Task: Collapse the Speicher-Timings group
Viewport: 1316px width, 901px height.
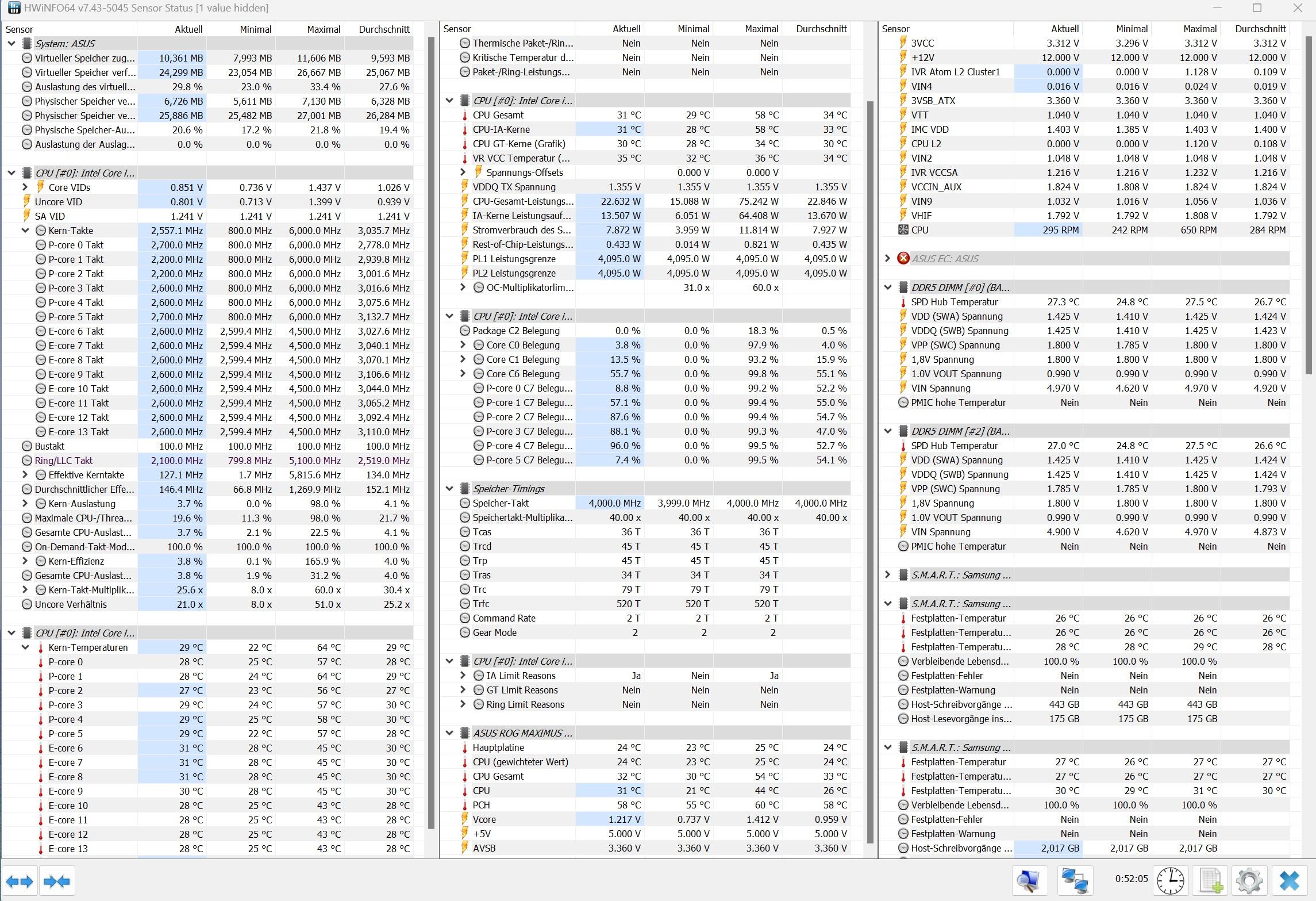Action: (450, 489)
